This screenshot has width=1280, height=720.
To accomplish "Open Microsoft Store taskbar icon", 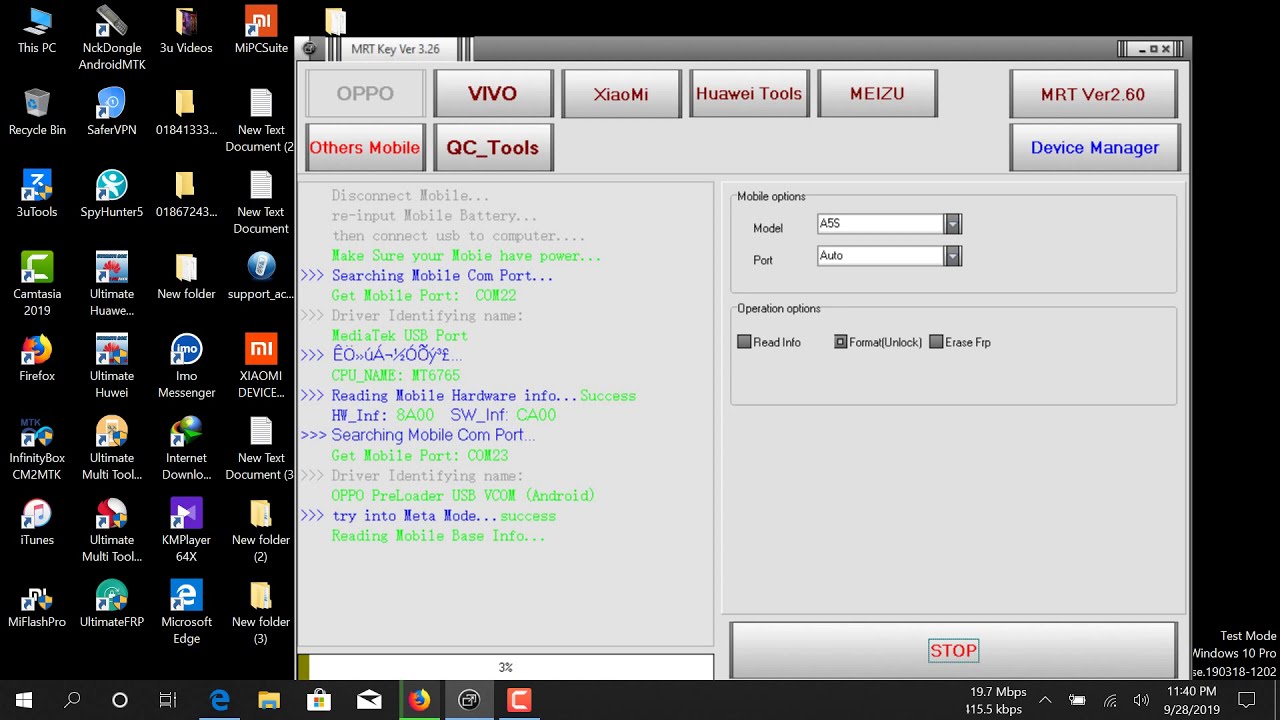I will tap(319, 700).
